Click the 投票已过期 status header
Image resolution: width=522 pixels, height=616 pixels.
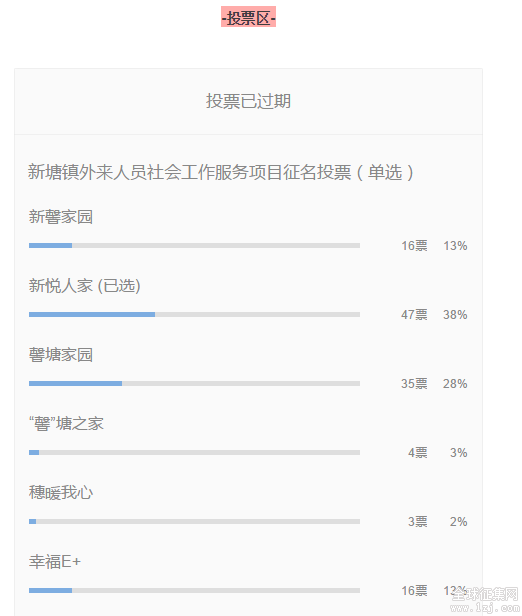(248, 101)
